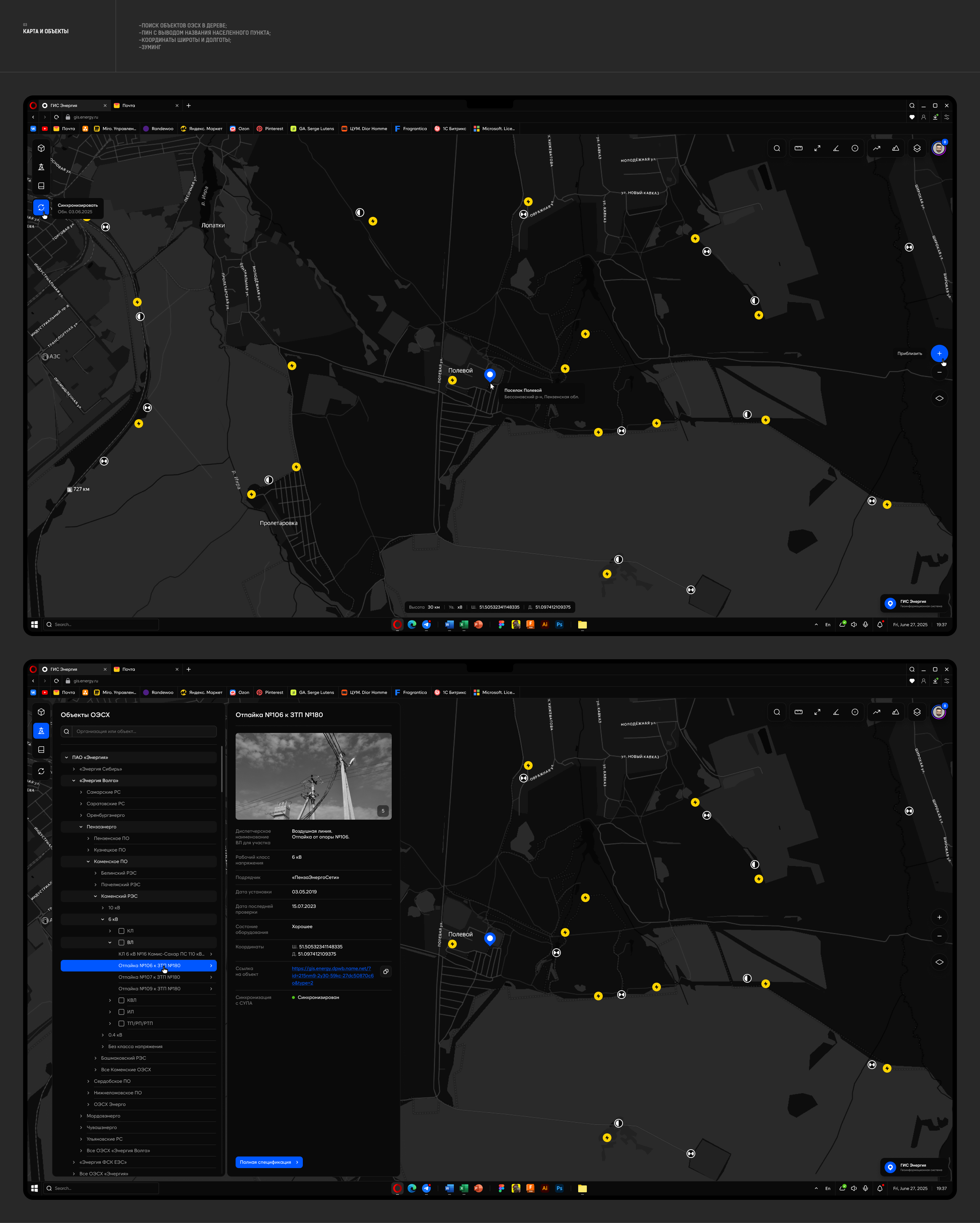This screenshot has width=980, height=1223.
Task: Open the power line photo thumbnail
Action: point(313,776)
